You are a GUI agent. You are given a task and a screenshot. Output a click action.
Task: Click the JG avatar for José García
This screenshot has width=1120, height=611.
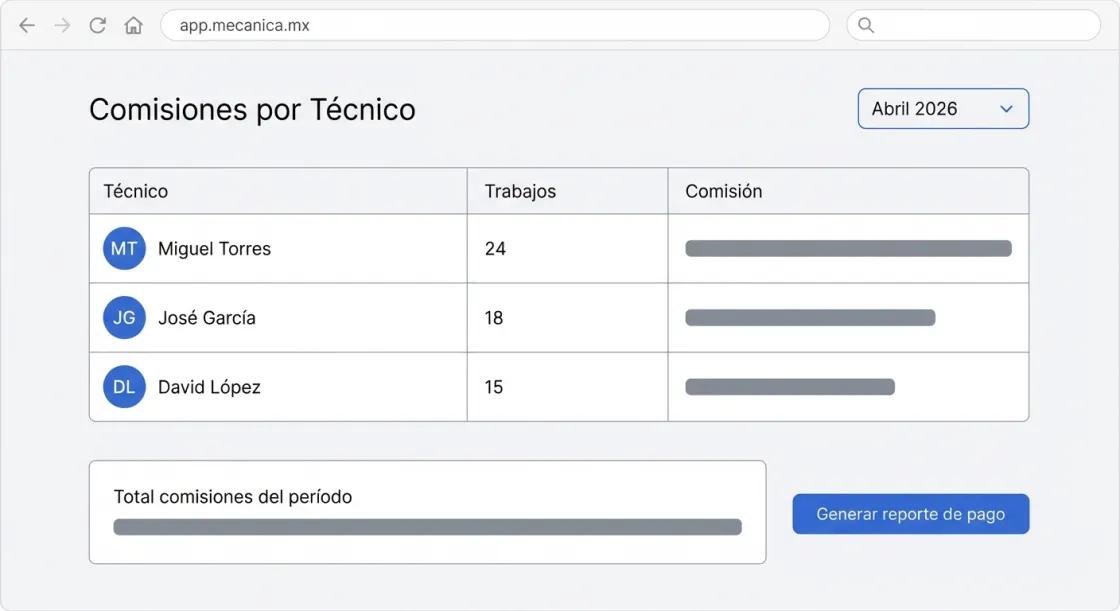point(124,317)
